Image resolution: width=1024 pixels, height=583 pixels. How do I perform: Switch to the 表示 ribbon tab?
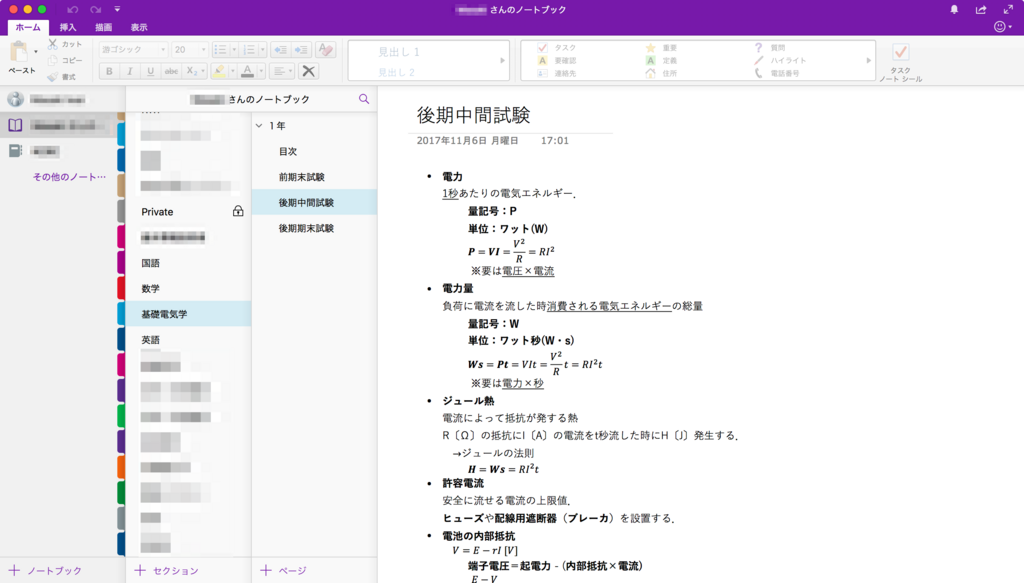[x=138, y=27]
